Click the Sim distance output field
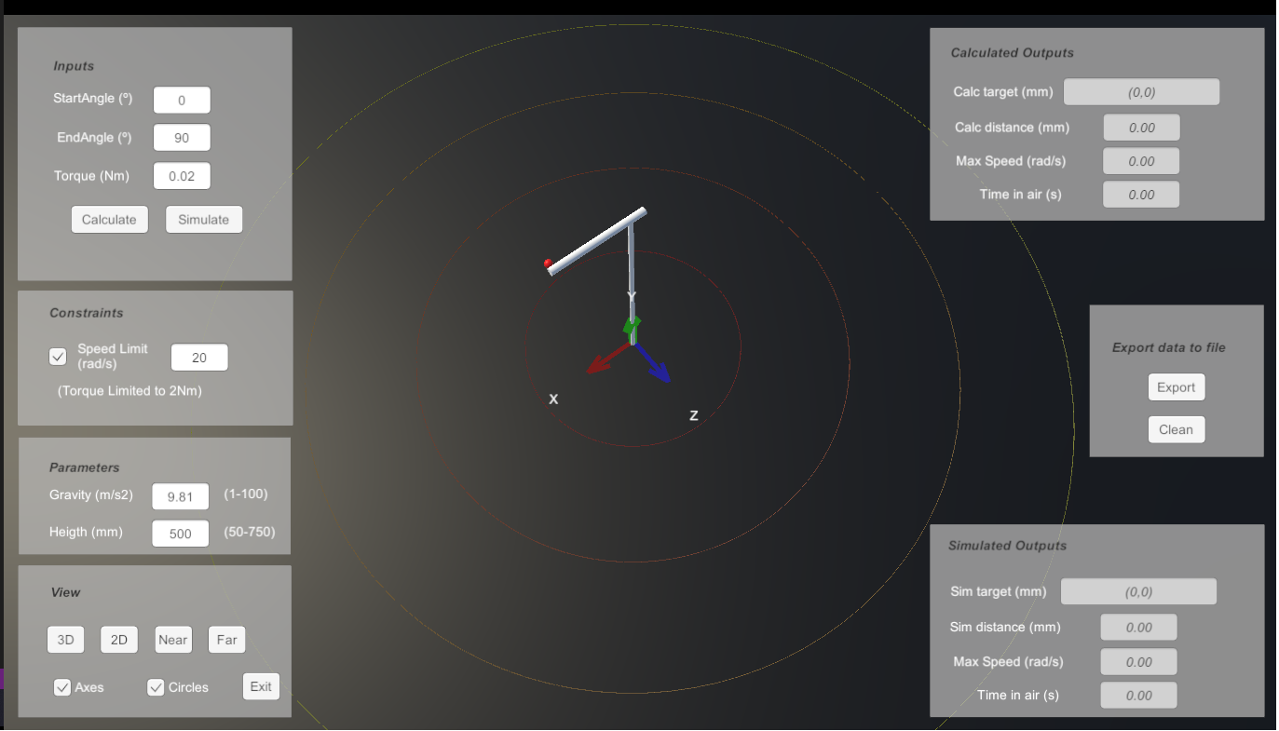The height and width of the screenshot is (731, 1279). 1139,627
